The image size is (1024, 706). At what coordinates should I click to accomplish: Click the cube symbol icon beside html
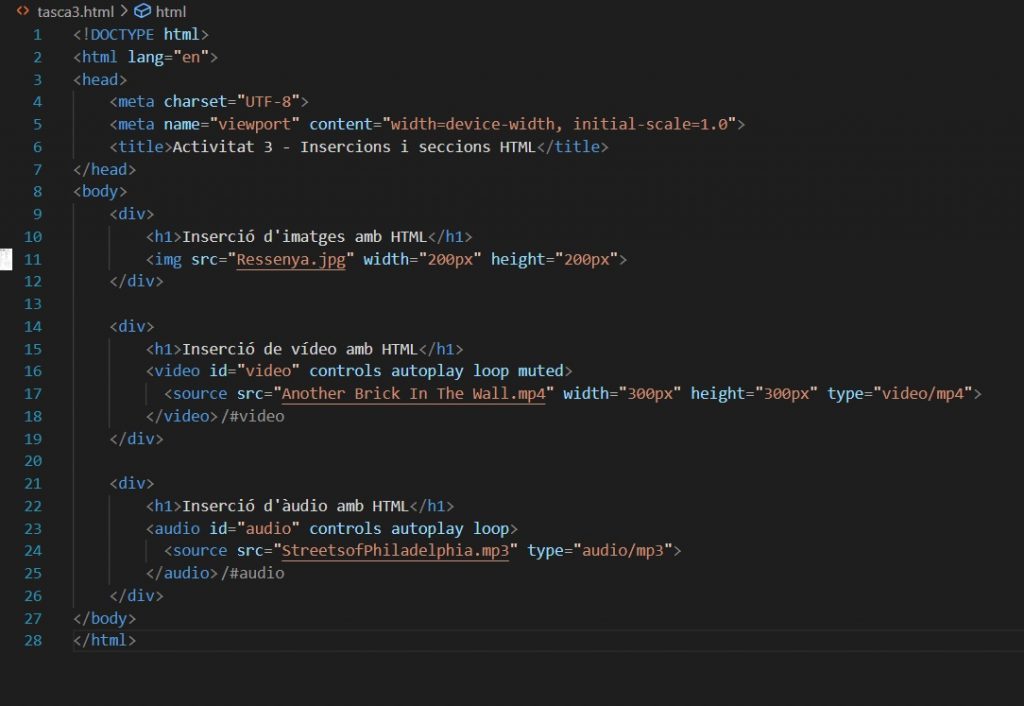[x=142, y=11]
